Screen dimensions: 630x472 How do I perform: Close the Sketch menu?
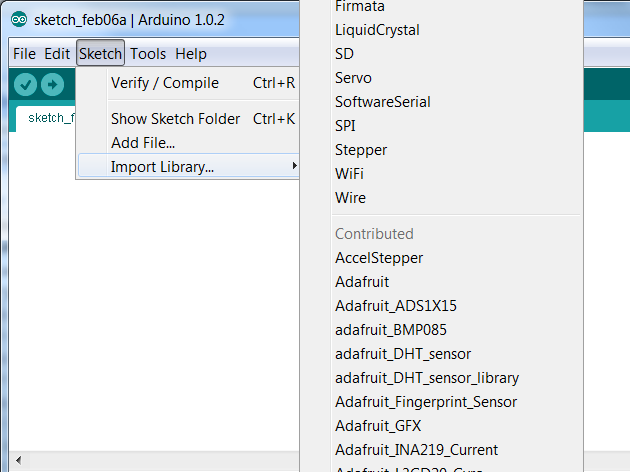click(x=100, y=53)
